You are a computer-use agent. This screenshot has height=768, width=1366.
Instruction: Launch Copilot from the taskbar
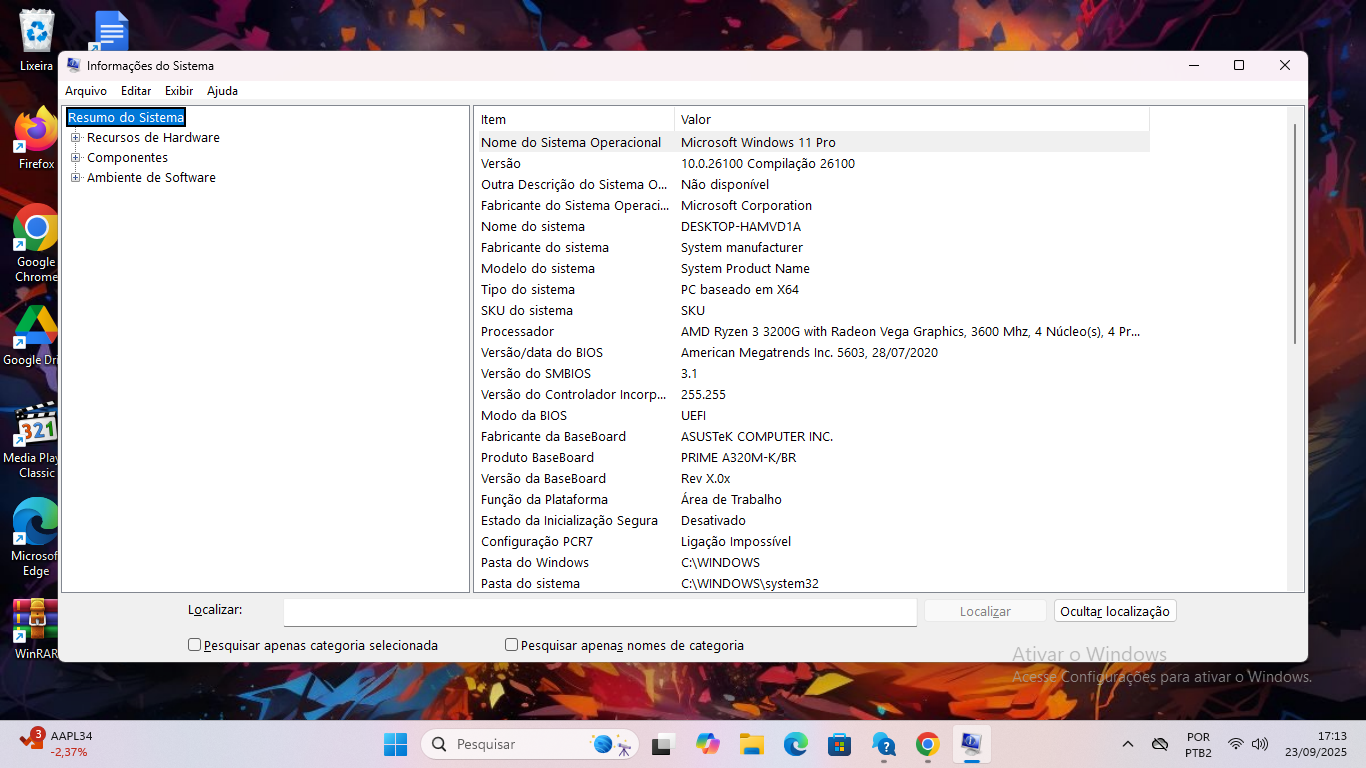(708, 744)
